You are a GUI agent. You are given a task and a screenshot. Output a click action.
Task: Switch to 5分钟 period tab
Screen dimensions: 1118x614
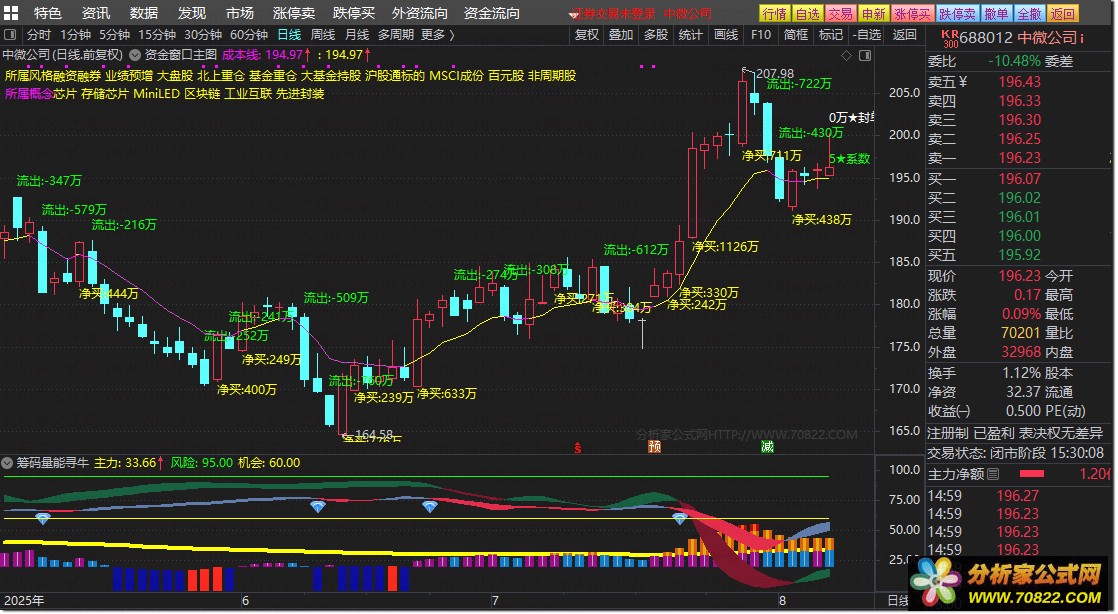114,34
